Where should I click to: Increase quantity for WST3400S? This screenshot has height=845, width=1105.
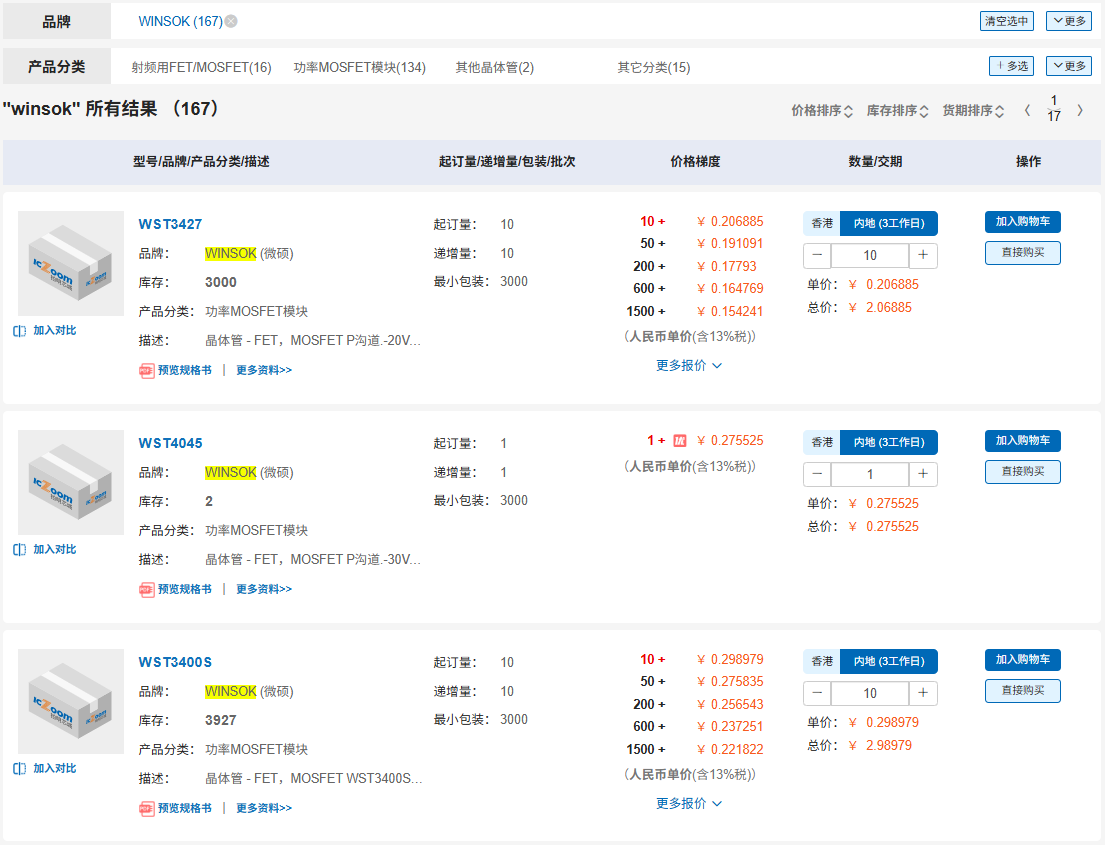tap(923, 693)
